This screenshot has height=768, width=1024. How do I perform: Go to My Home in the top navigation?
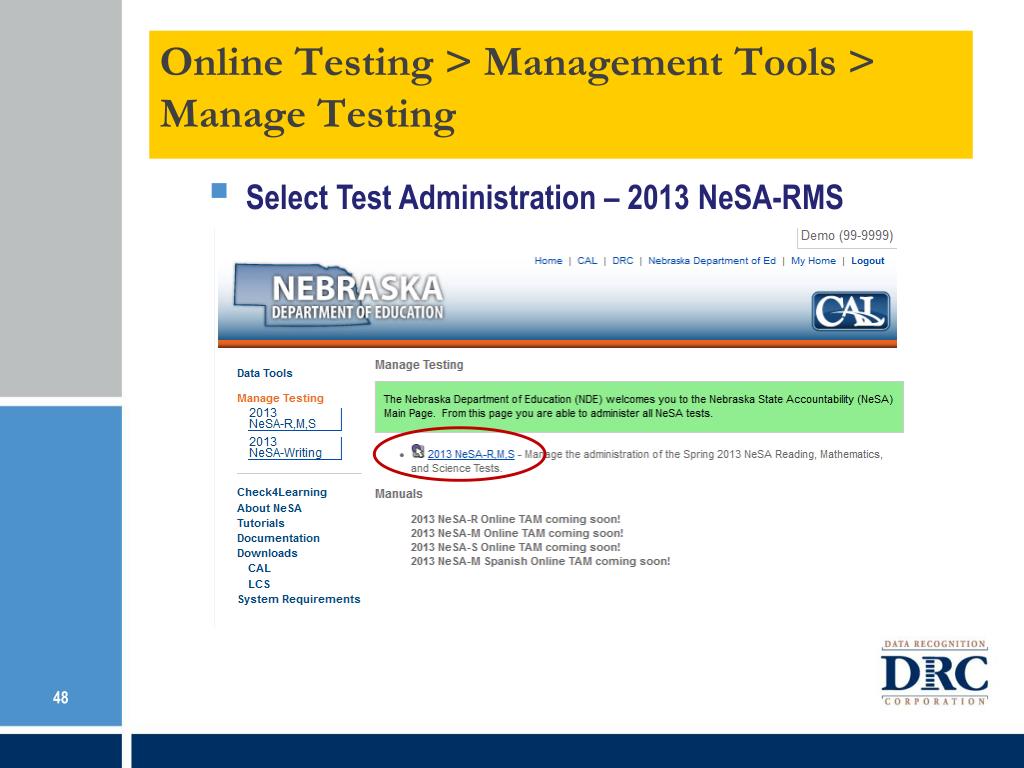pos(813,261)
